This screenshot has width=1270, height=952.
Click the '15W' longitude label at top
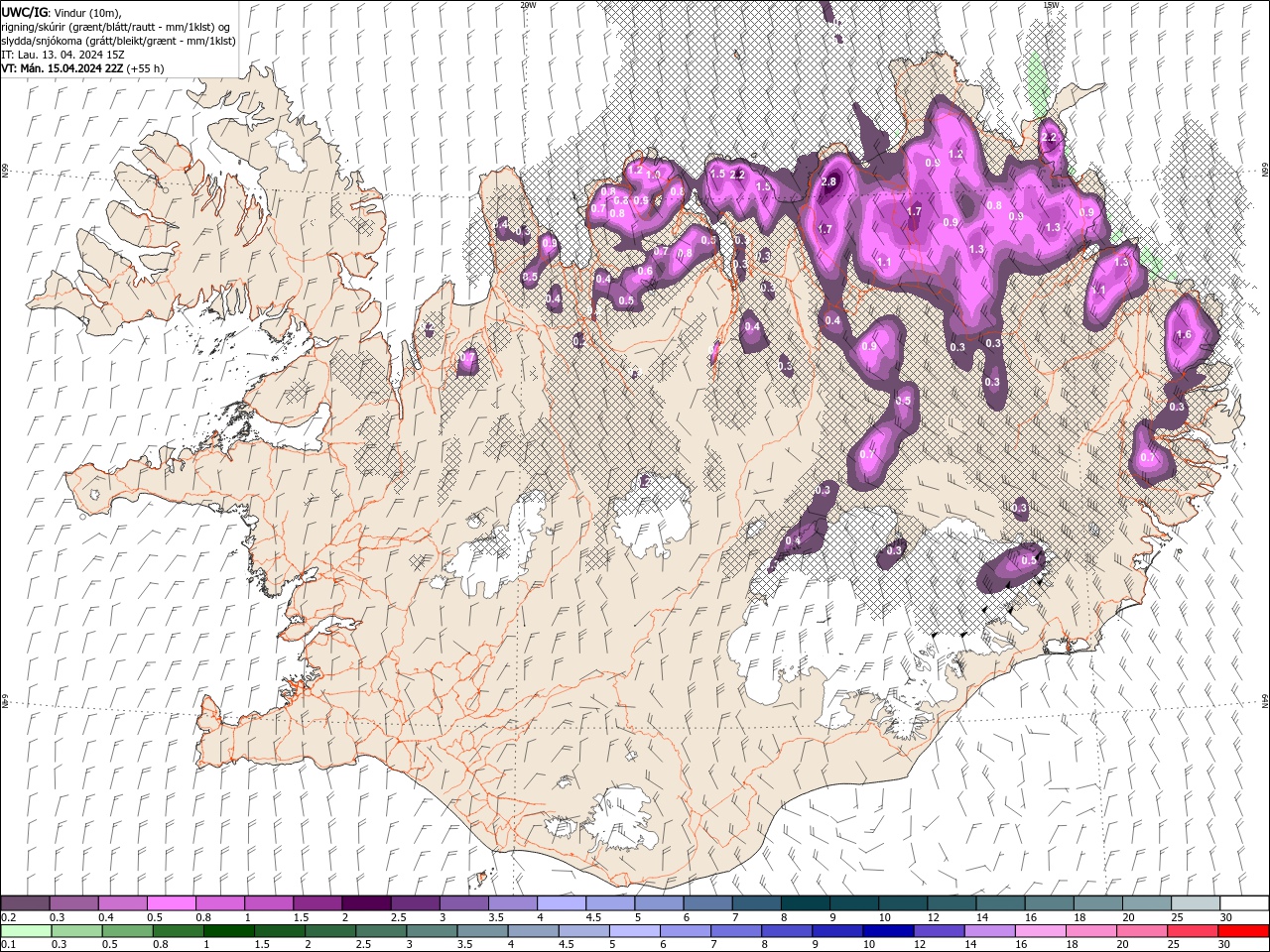1052,4
